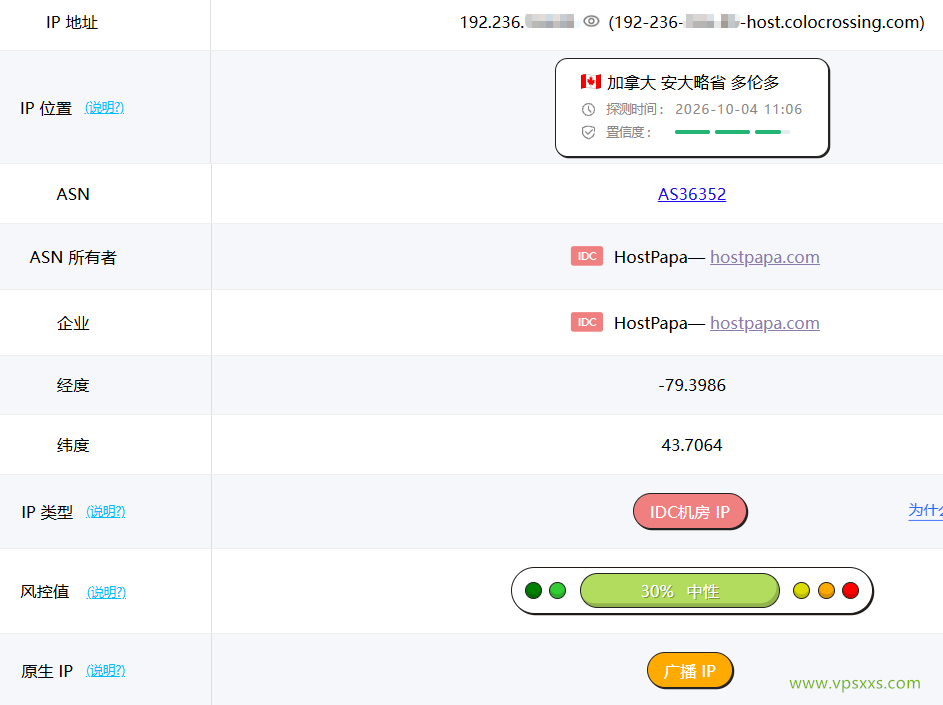Click the IDC机房 IP badge
This screenshot has width=943, height=705.
pos(690,512)
